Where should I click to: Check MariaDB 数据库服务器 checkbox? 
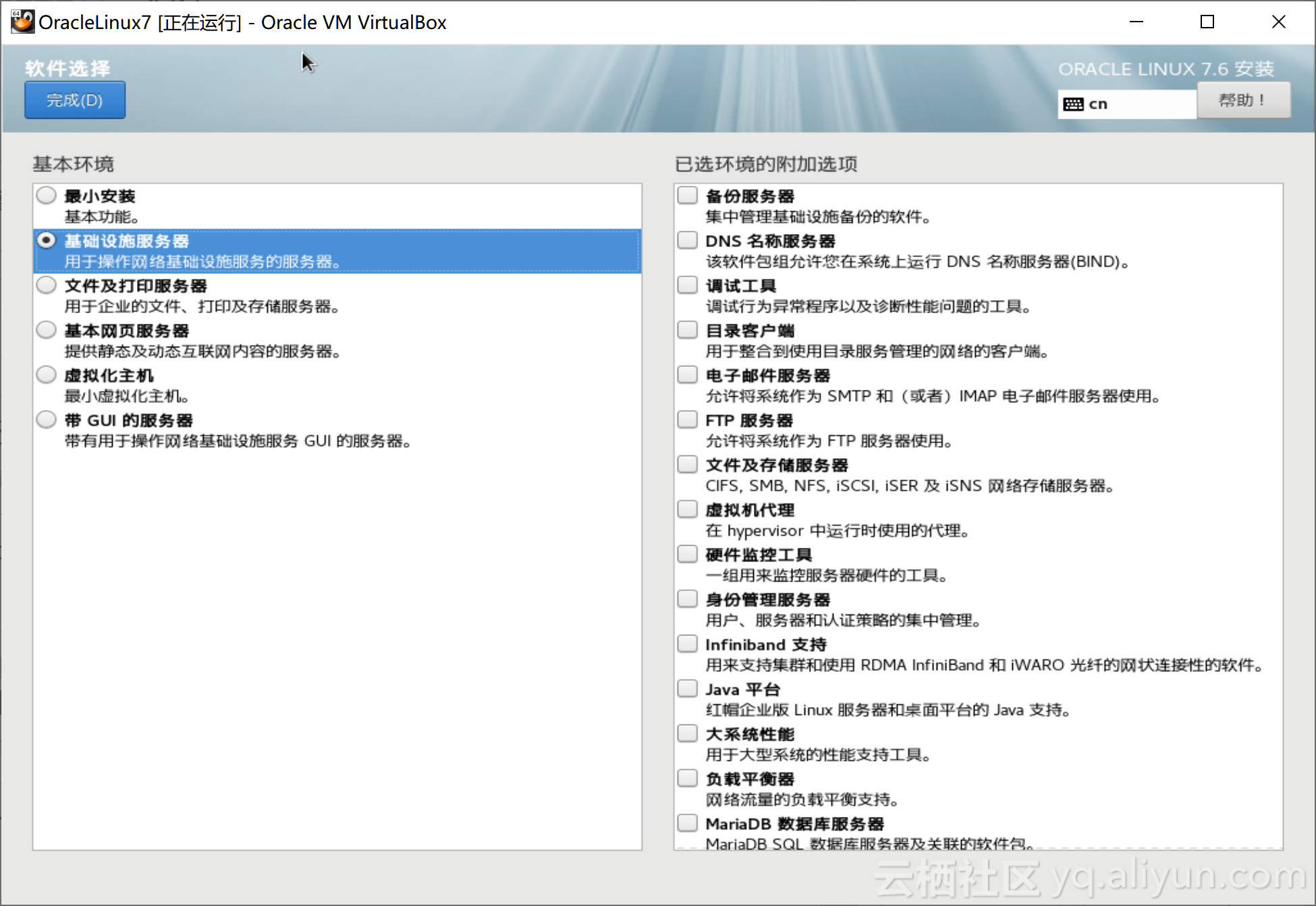point(687,823)
